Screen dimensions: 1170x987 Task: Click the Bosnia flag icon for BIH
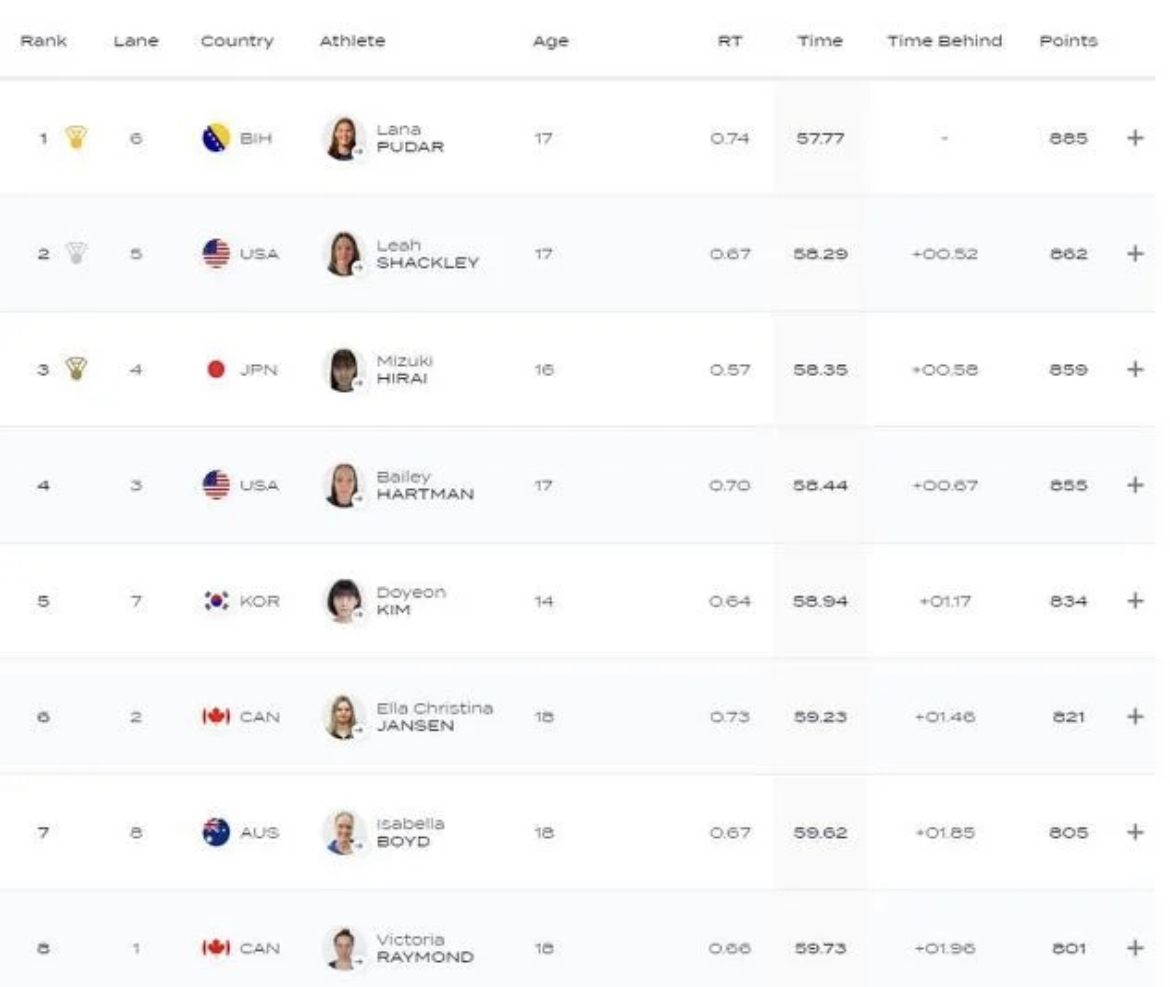[x=216, y=138]
